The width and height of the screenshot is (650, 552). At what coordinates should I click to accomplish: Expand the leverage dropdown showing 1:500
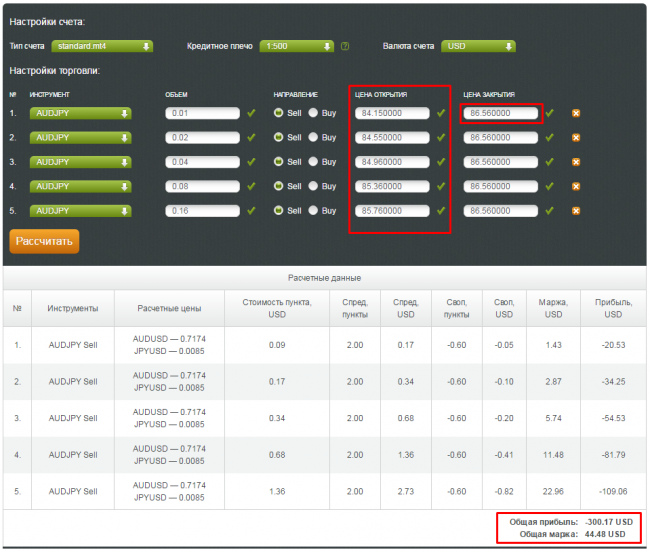(x=296, y=46)
